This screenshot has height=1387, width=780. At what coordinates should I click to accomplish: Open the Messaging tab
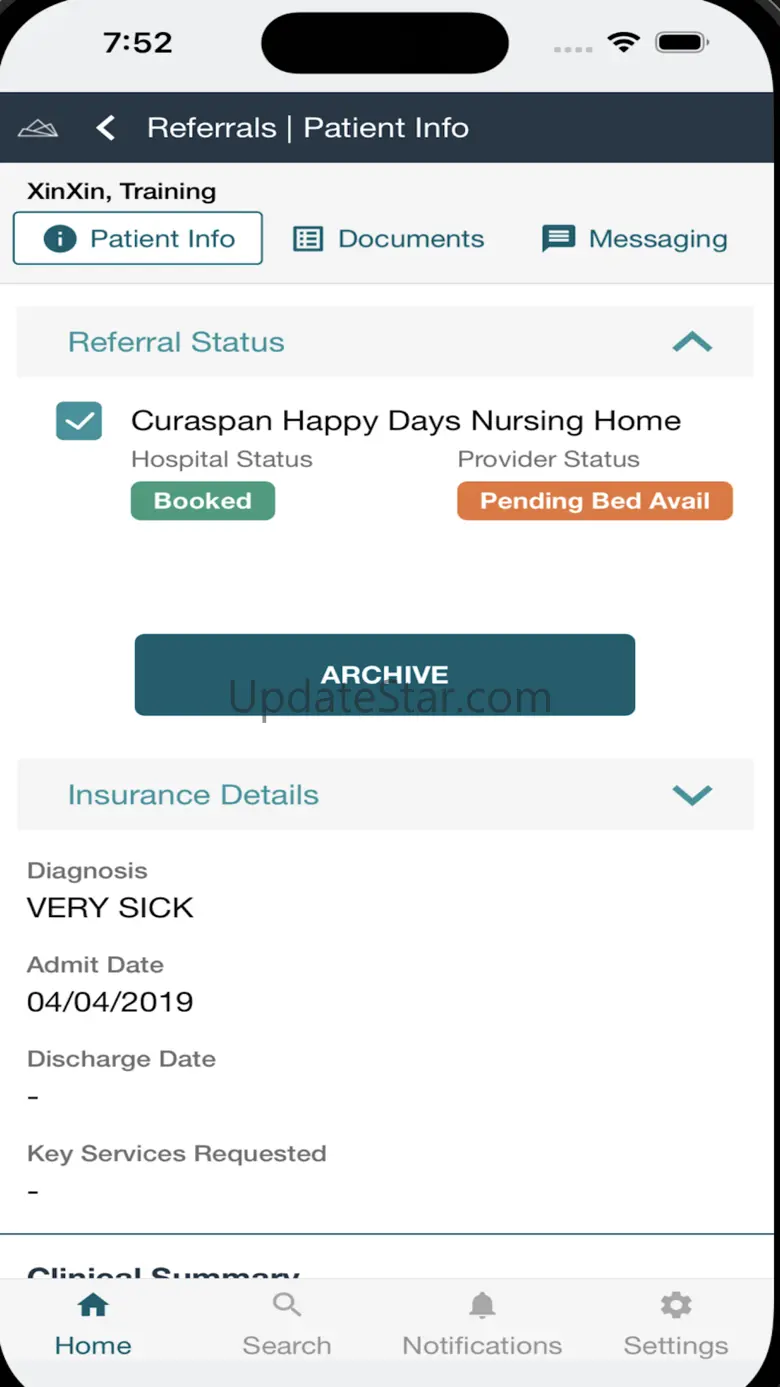[x=657, y=239]
